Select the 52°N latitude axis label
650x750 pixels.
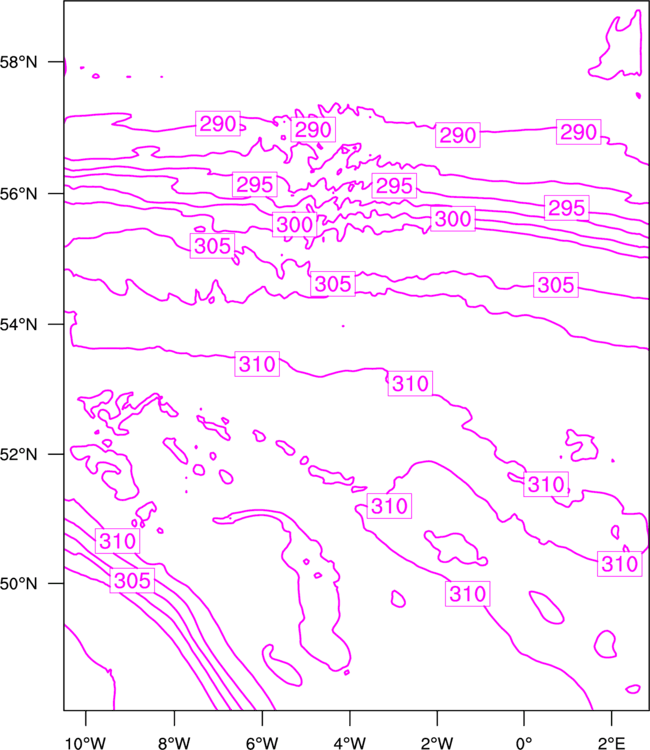click(x=18, y=454)
